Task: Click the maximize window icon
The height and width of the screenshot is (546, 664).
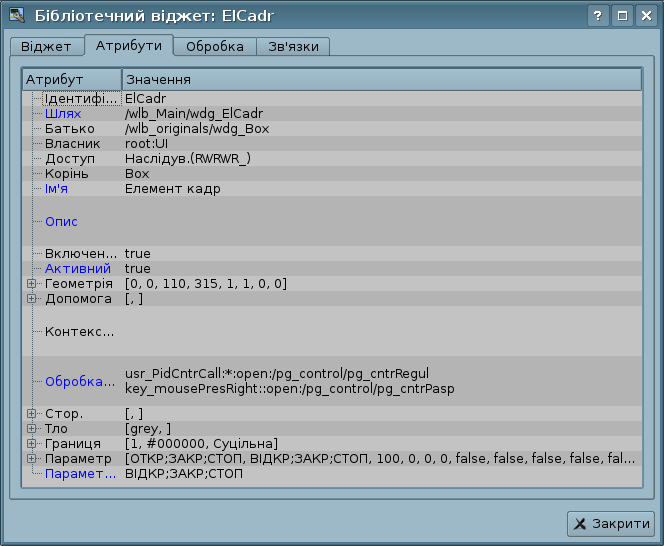Action: coord(621,16)
